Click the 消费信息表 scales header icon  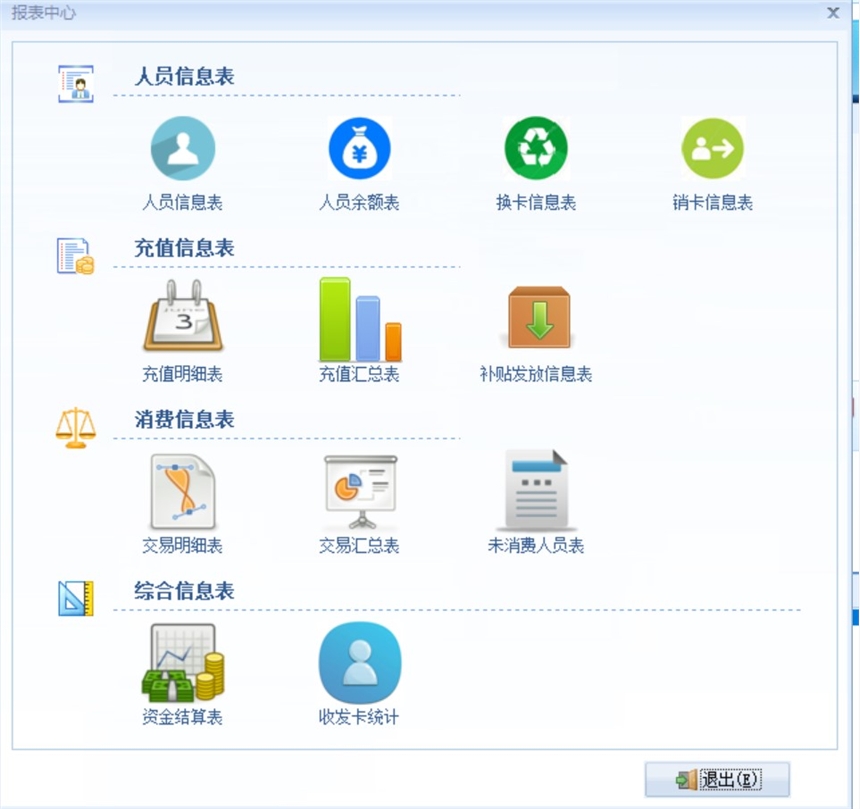click(x=76, y=427)
